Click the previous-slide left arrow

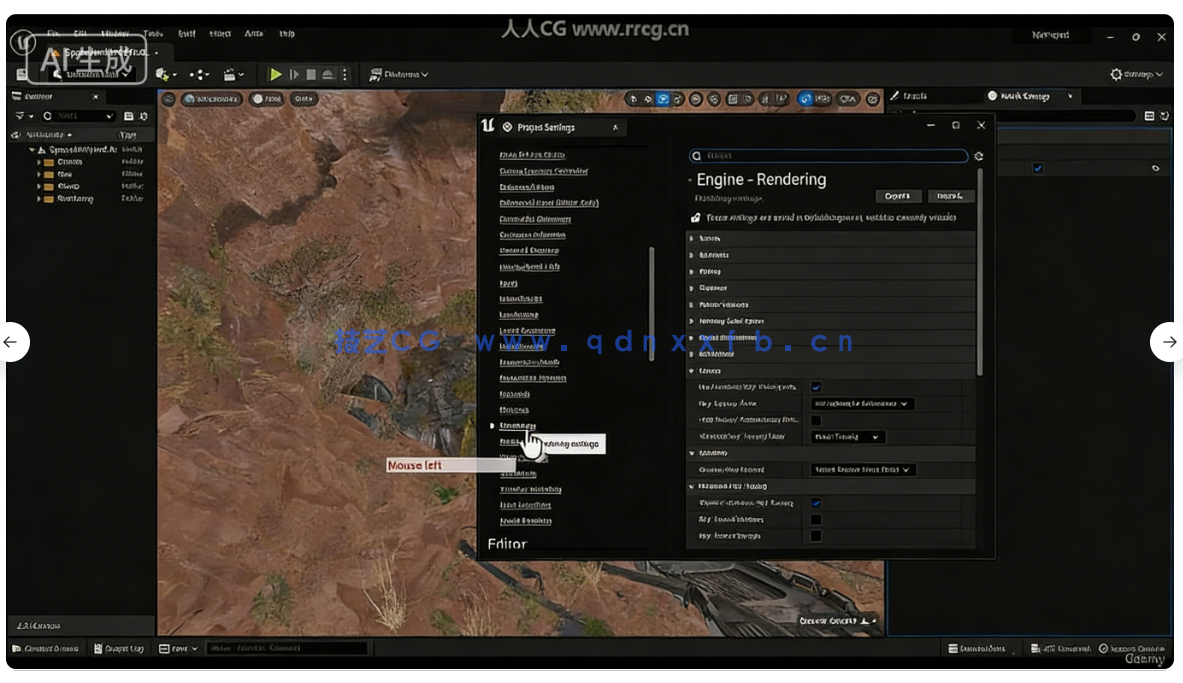click(12, 342)
